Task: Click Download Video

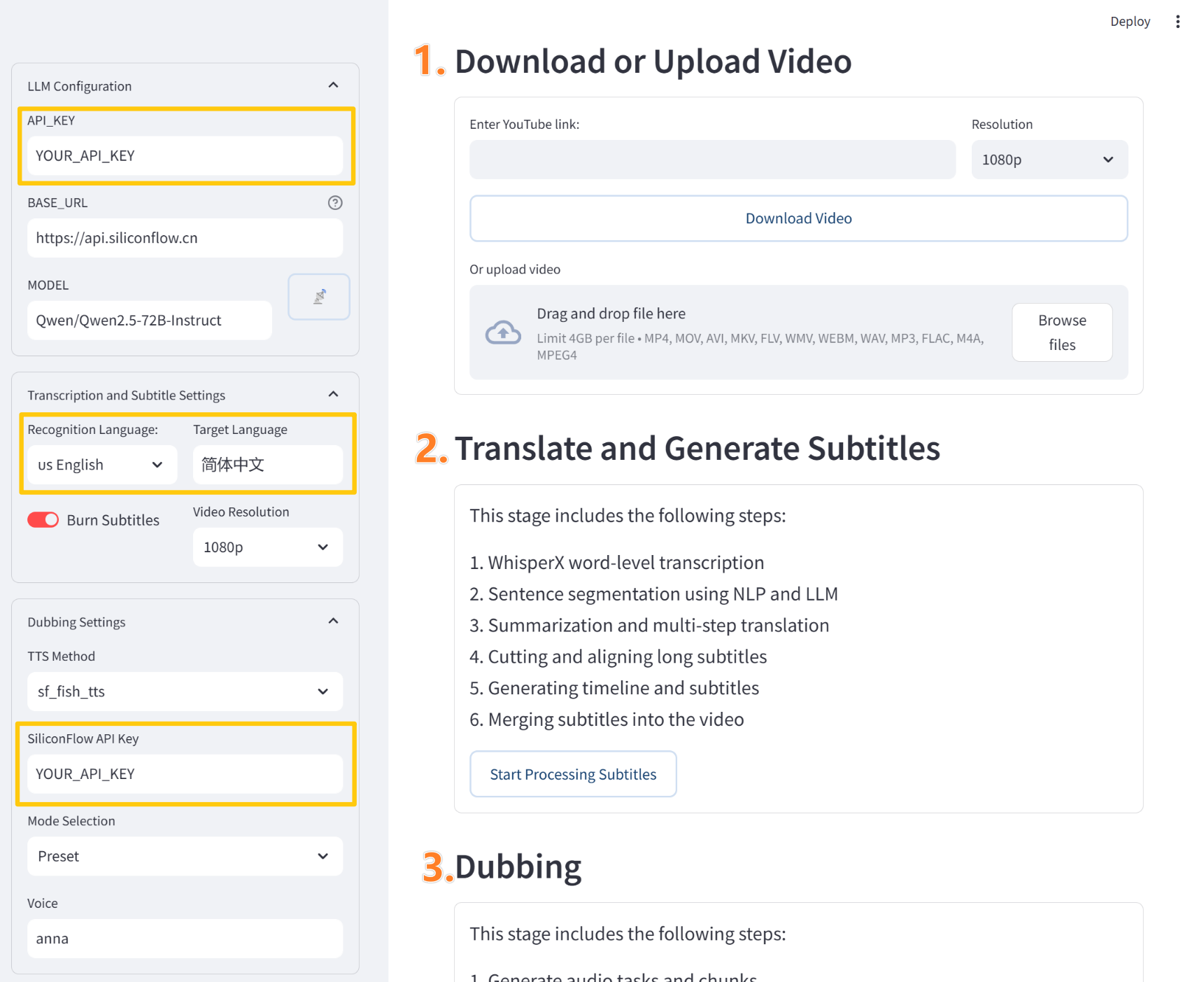Action: click(x=798, y=218)
